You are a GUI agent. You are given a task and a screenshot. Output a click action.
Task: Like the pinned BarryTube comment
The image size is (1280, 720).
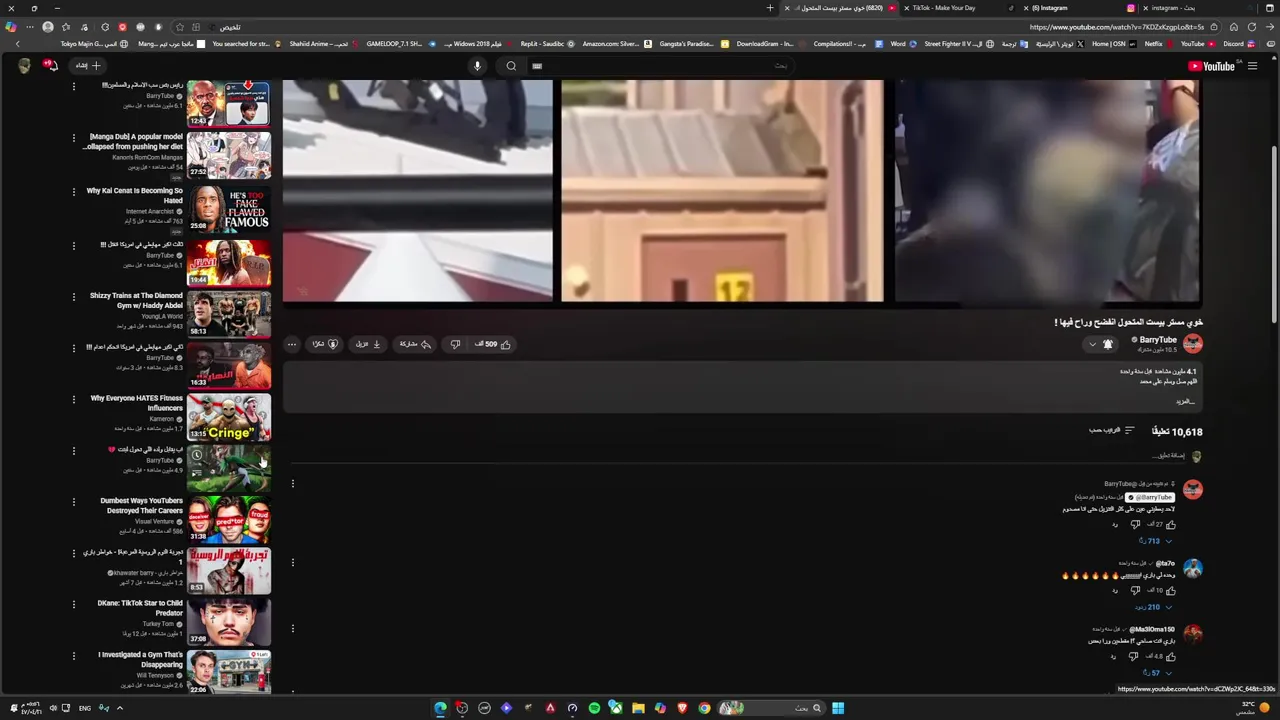(1170, 524)
